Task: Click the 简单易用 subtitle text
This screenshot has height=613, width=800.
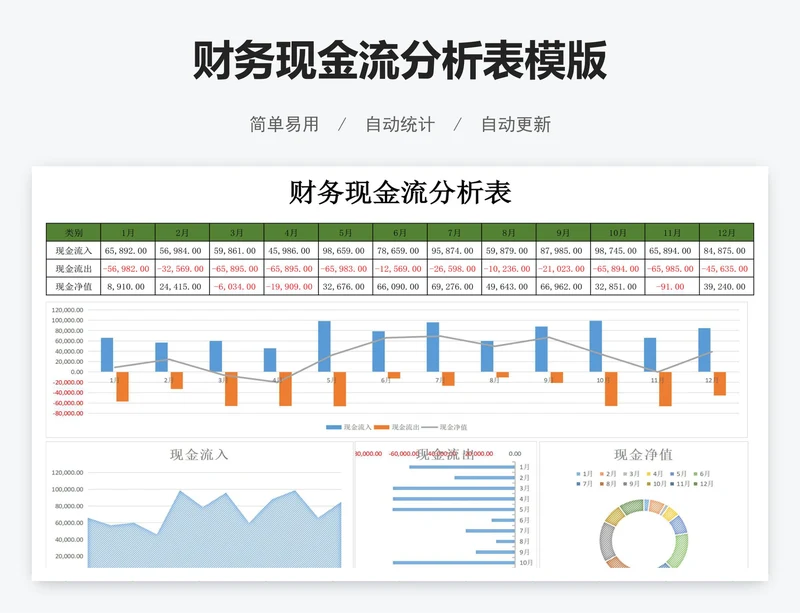Action: coord(284,125)
